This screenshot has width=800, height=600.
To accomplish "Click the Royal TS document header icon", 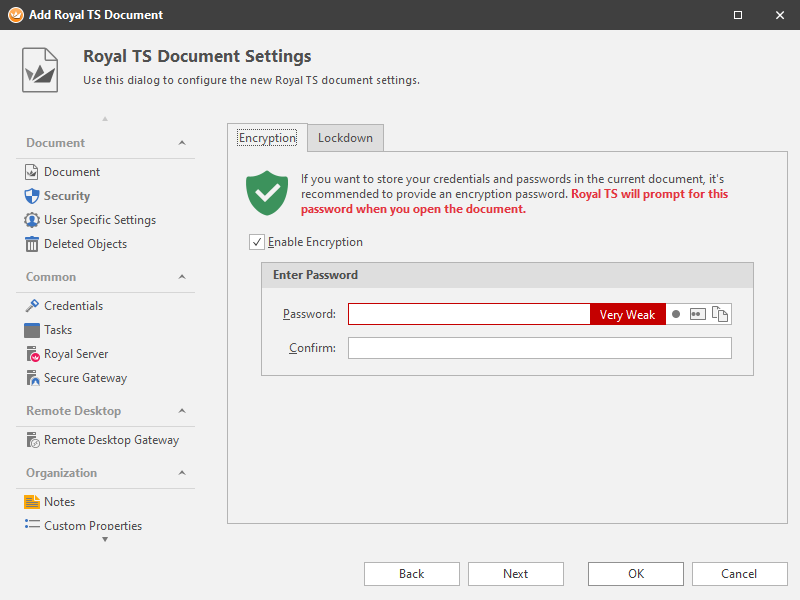I will pos(40,70).
